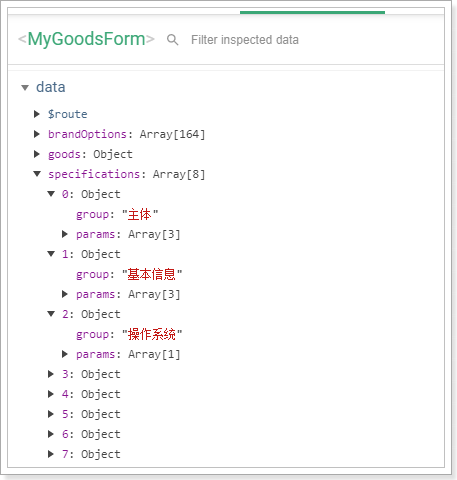Expand the goods Object arrow
Viewport: 457px width, 480px height.
[37, 154]
